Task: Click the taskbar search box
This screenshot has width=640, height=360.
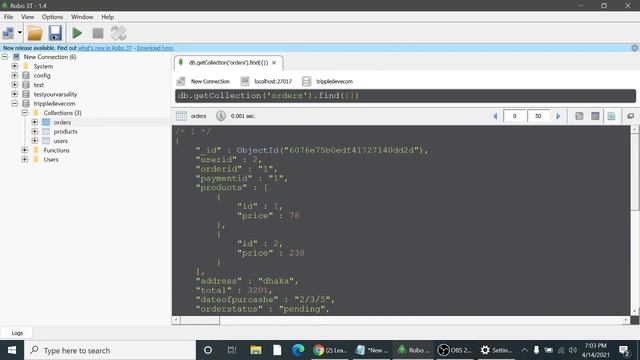Action: (x=110, y=350)
